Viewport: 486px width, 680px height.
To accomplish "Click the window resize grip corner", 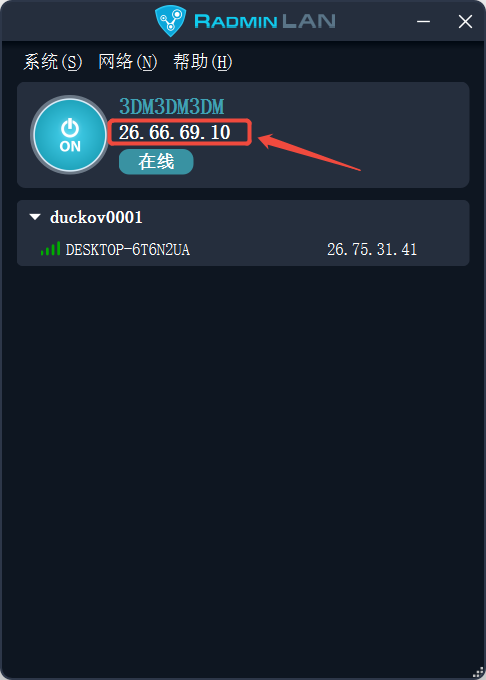I will (478, 672).
